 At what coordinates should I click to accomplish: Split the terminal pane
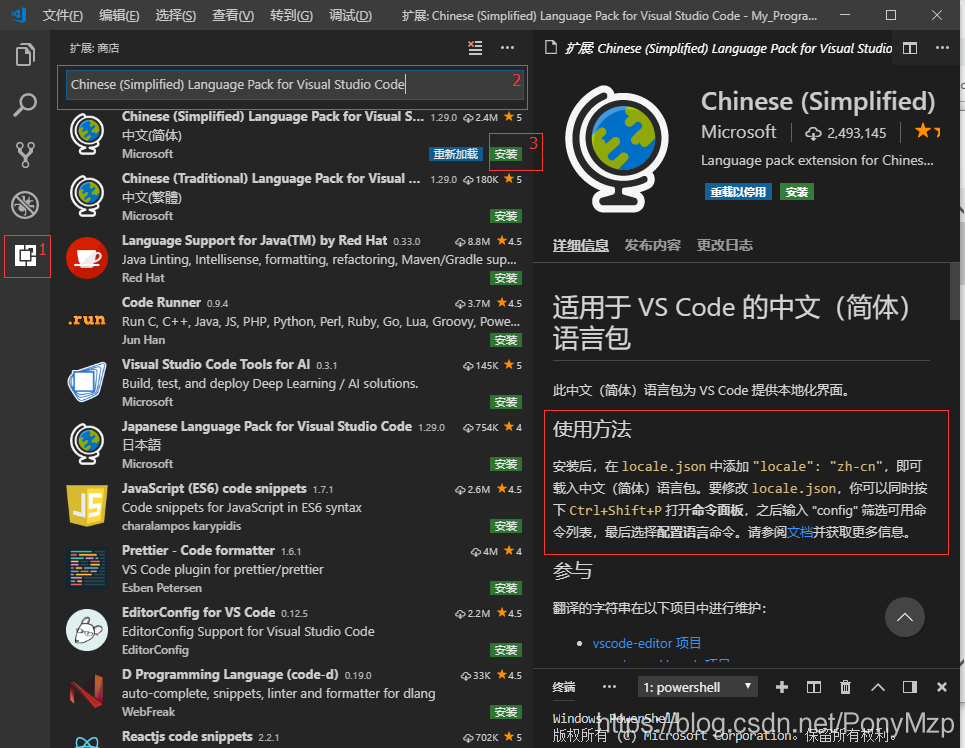814,687
